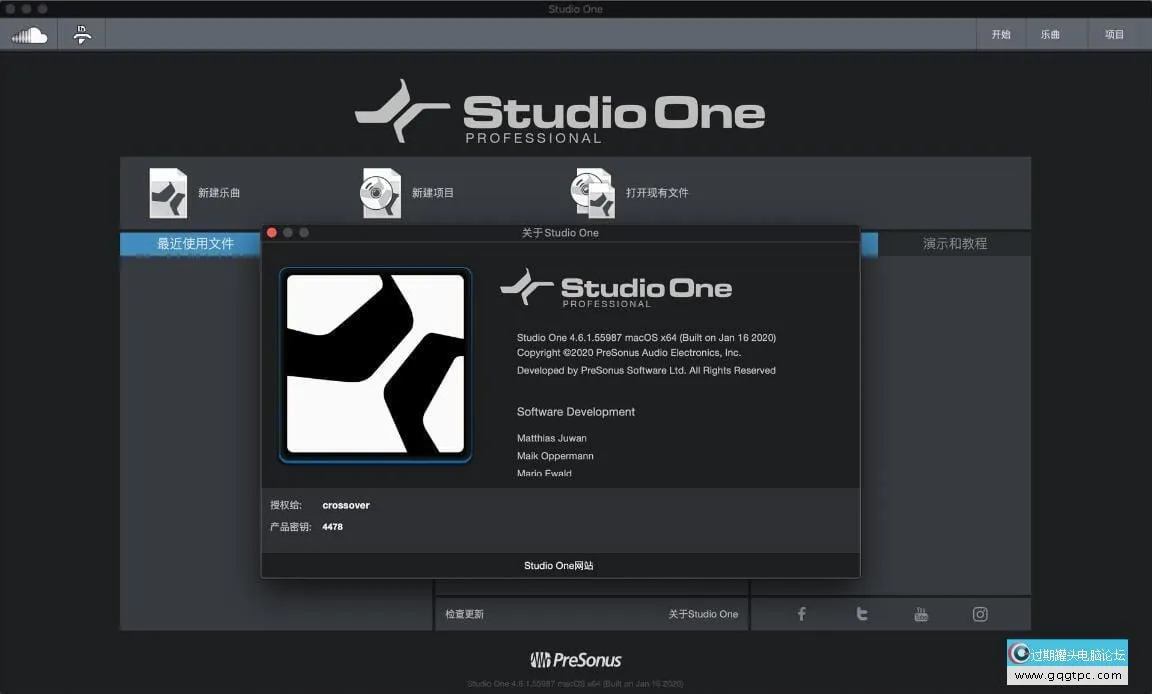Select the 最近使用文件 recent files tab
Screen dimensions: 1152x694
[195, 244]
